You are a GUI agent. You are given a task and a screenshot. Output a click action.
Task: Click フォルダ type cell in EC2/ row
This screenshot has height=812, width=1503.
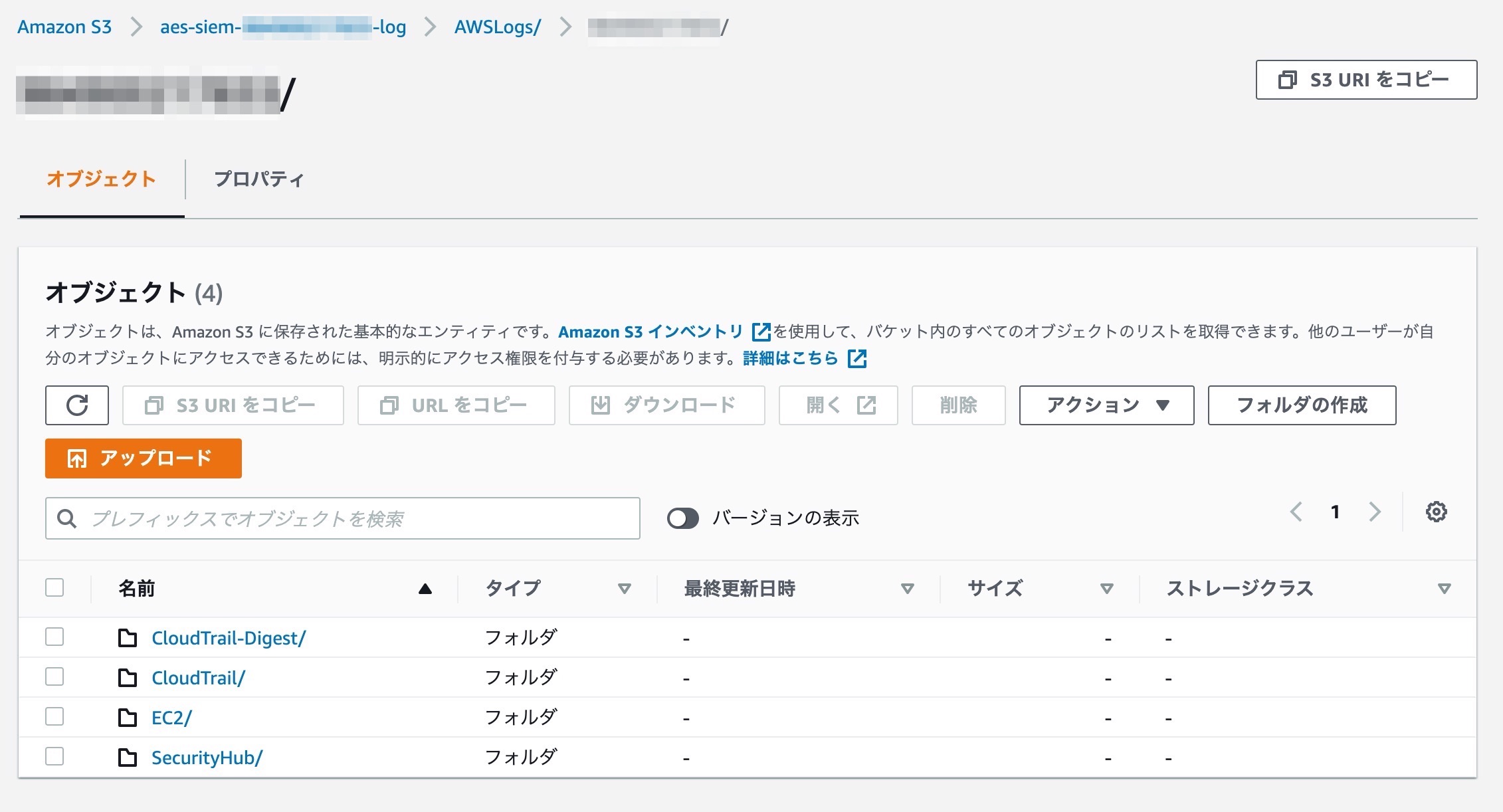click(x=521, y=717)
